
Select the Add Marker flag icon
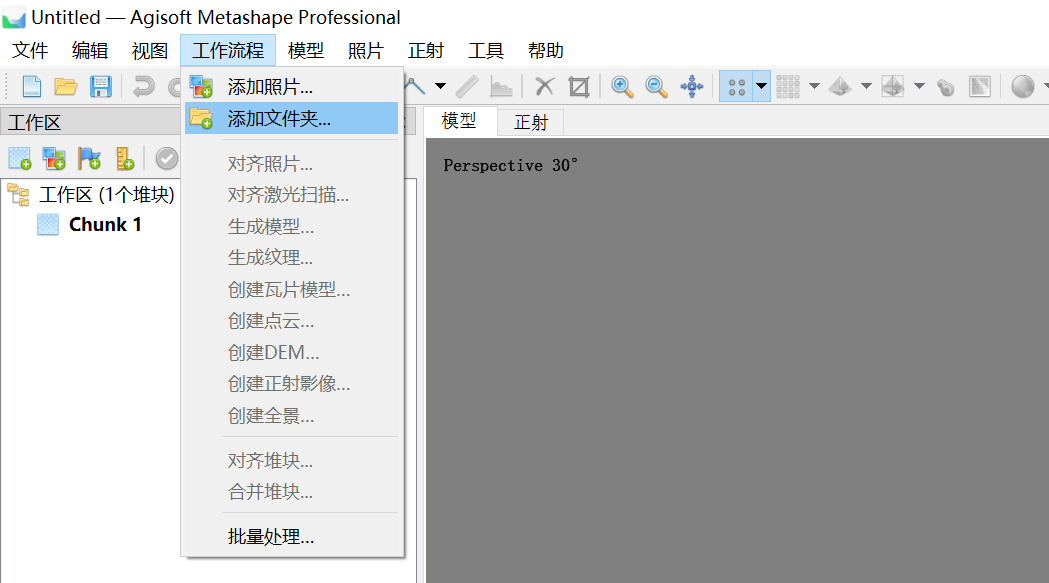click(x=89, y=157)
